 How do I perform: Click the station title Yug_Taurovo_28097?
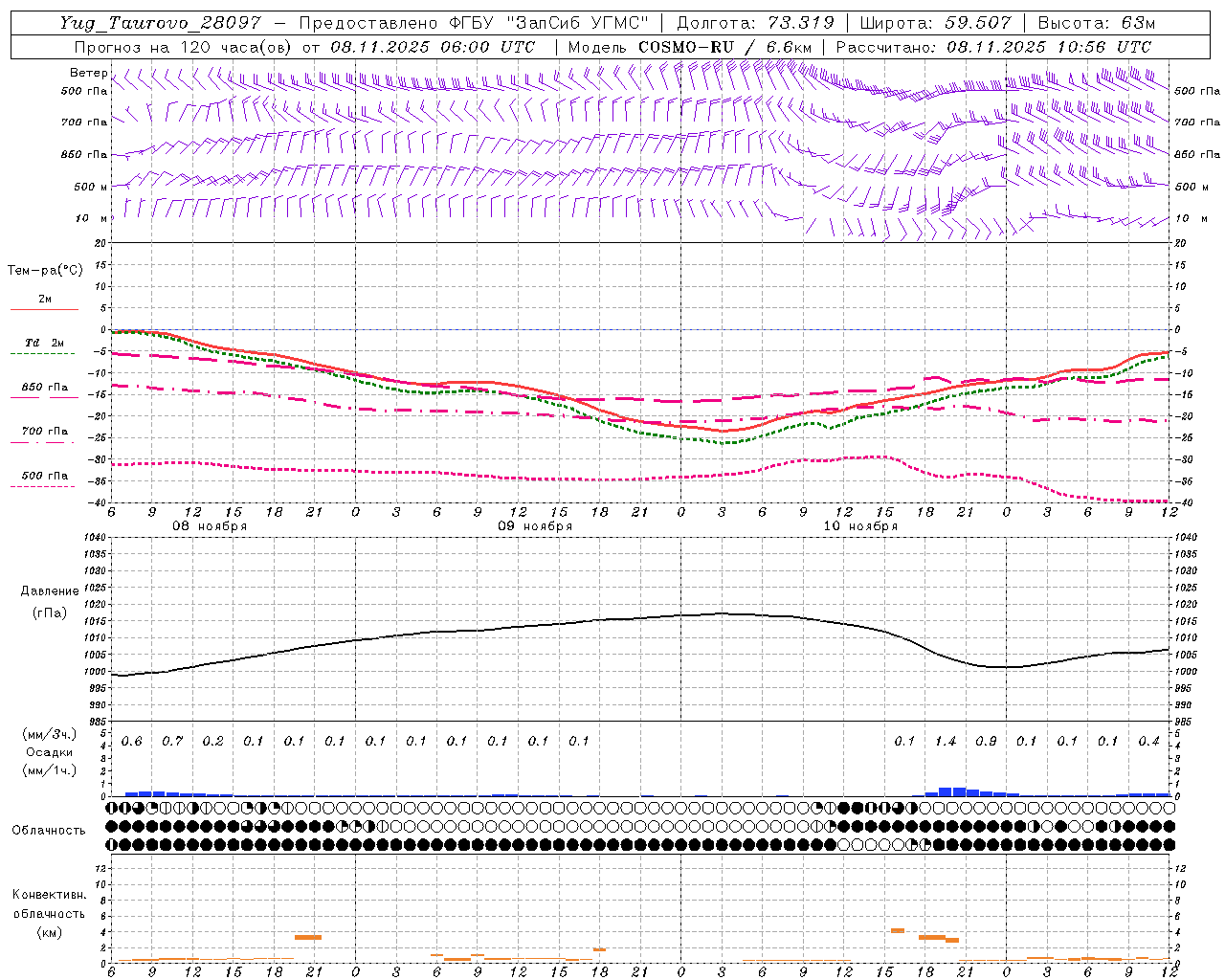[160, 23]
